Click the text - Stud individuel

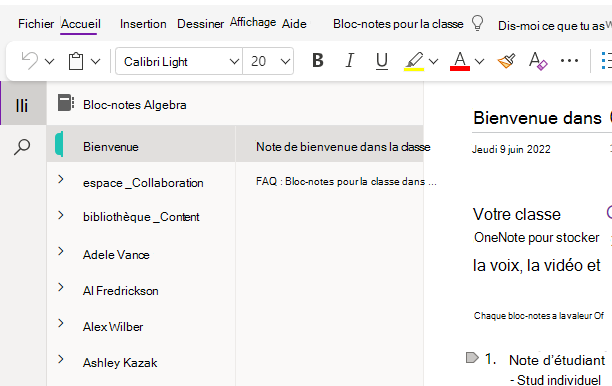tap(555, 380)
